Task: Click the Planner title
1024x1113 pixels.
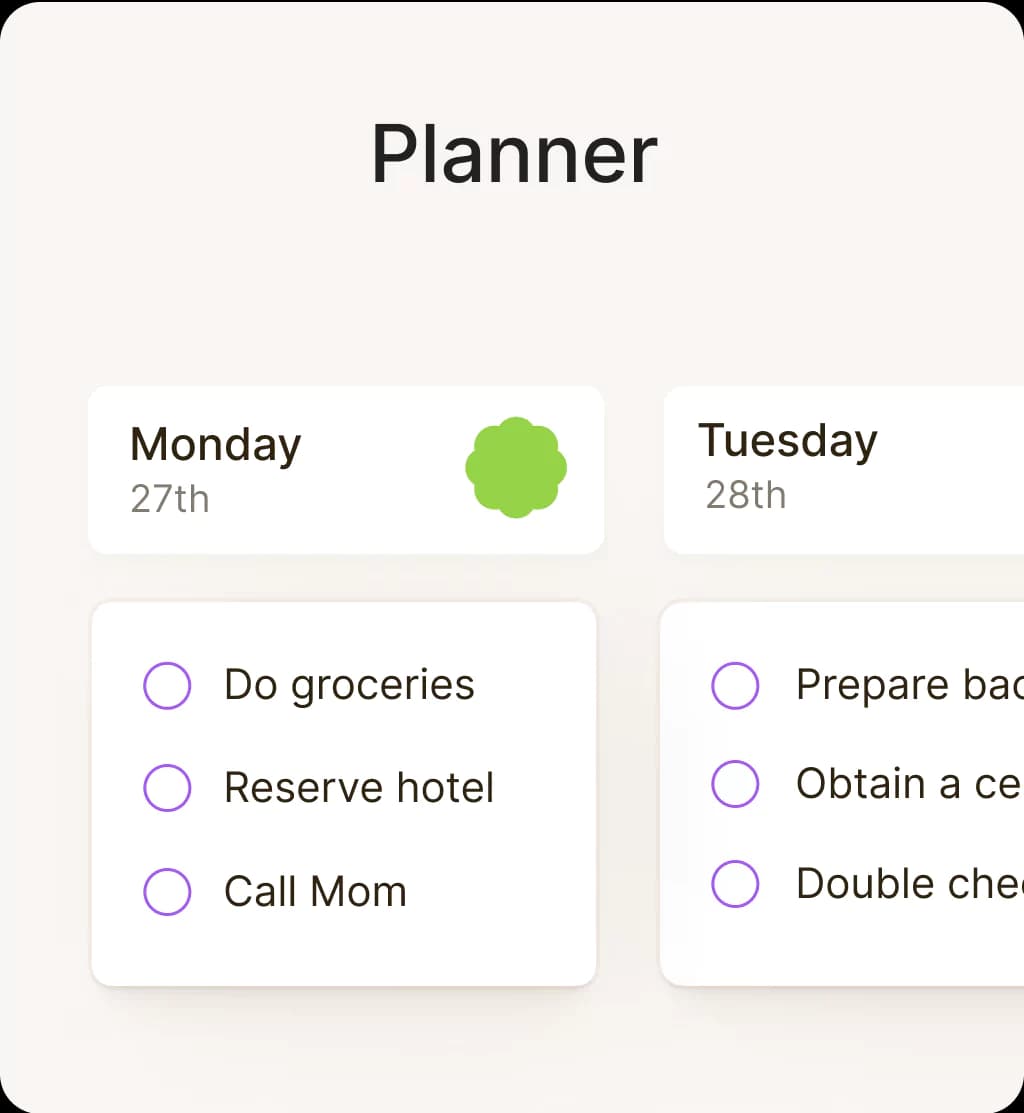Action: [x=514, y=155]
